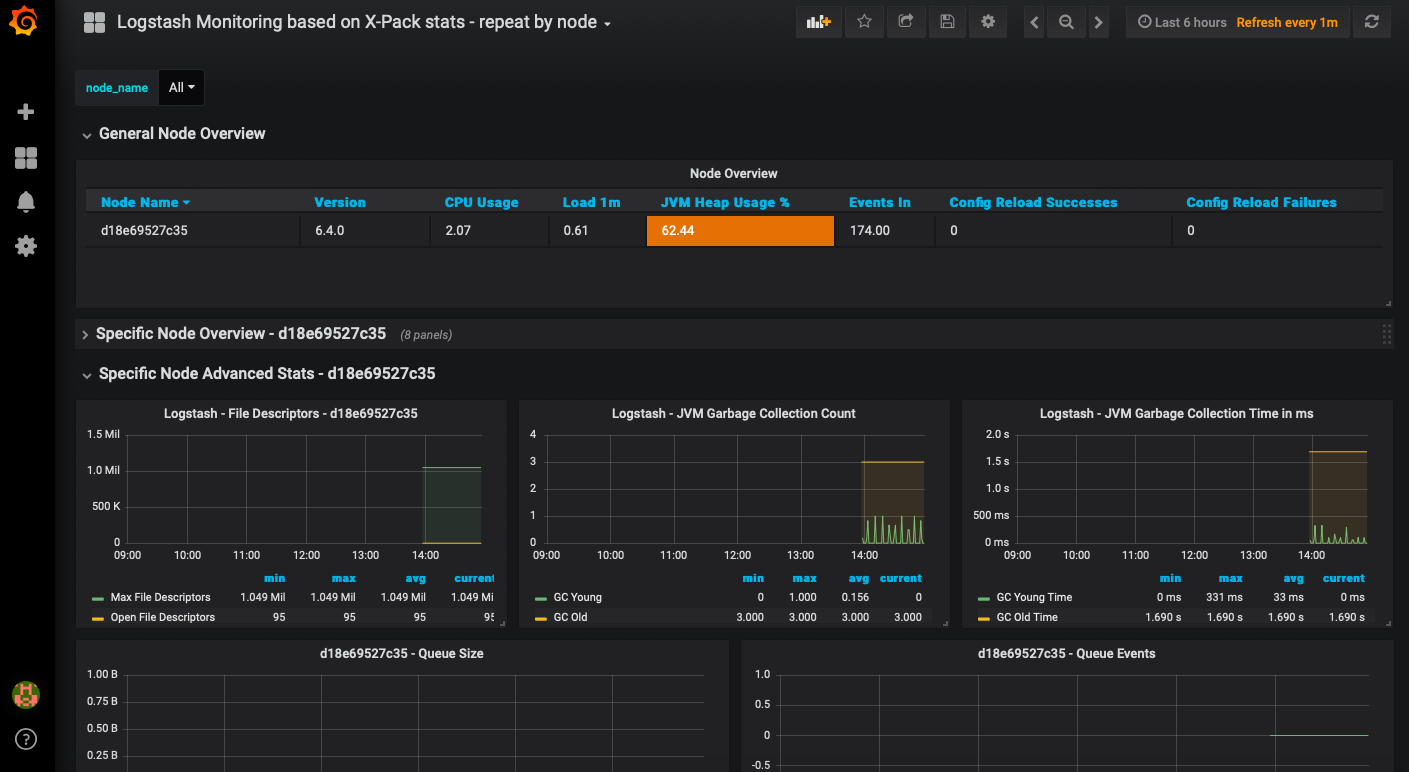This screenshot has height=772, width=1409.
Task: Open the node_name All dropdown
Action: click(x=181, y=88)
